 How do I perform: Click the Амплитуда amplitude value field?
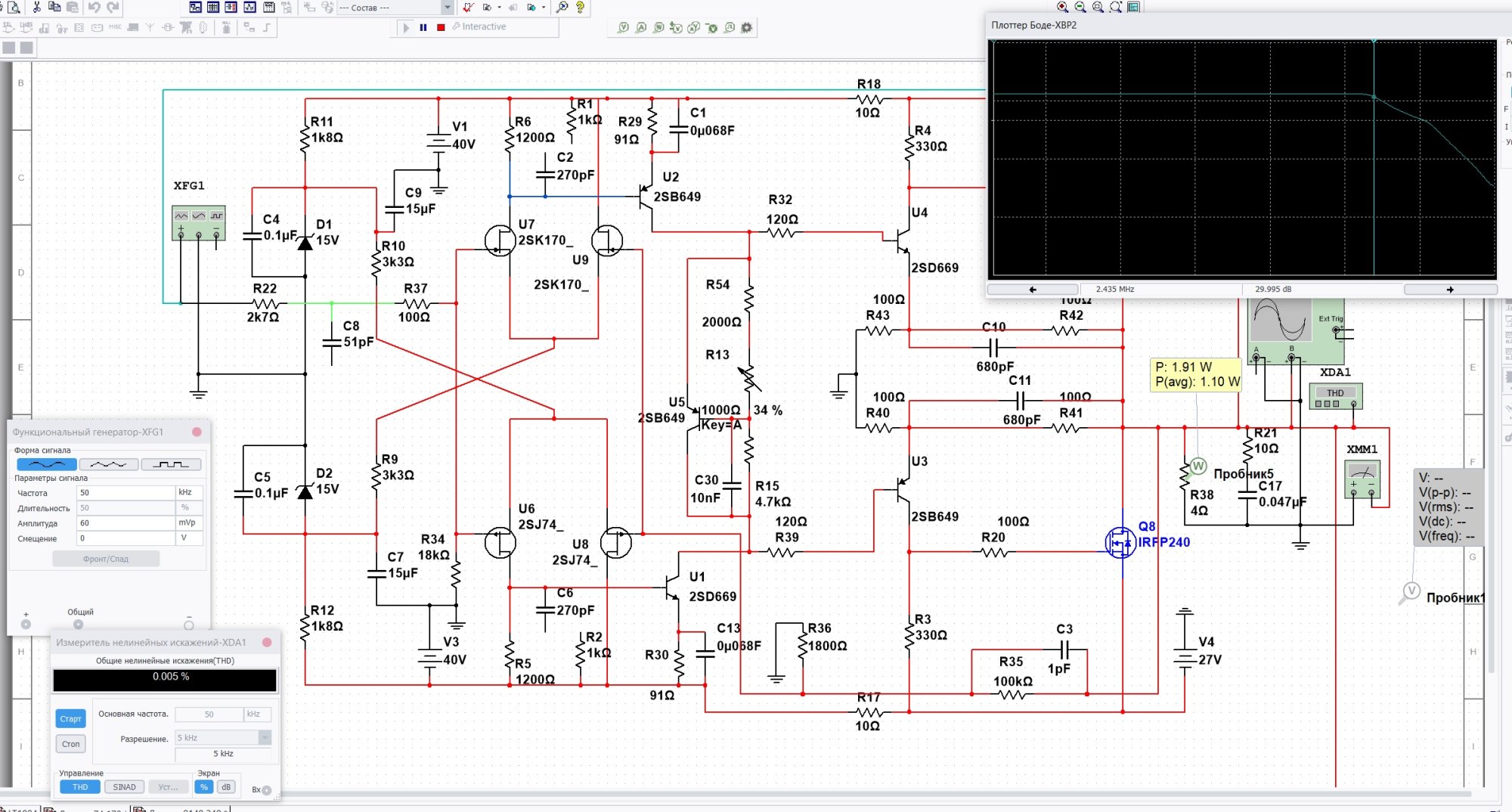click(125, 523)
